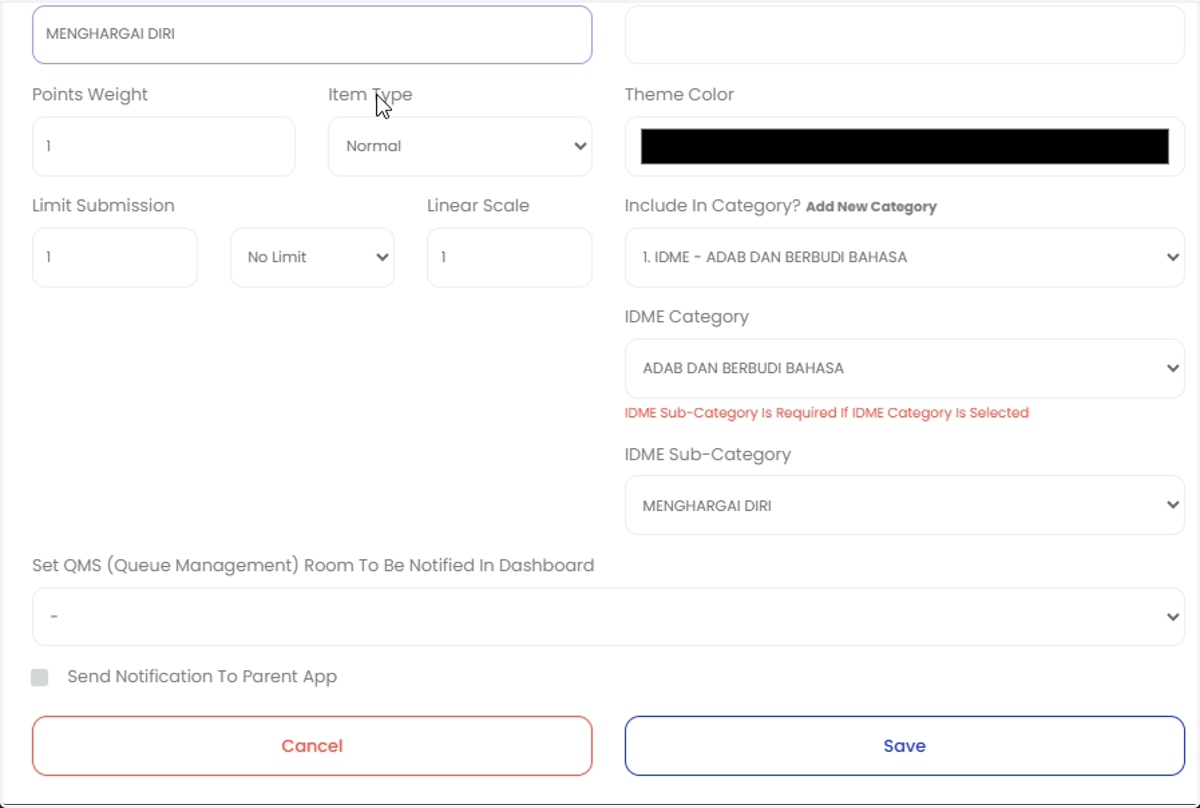Click the Set QMS Room label text
Image resolution: width=1200 pixels, height=808 pixels.
click(313, 565)
